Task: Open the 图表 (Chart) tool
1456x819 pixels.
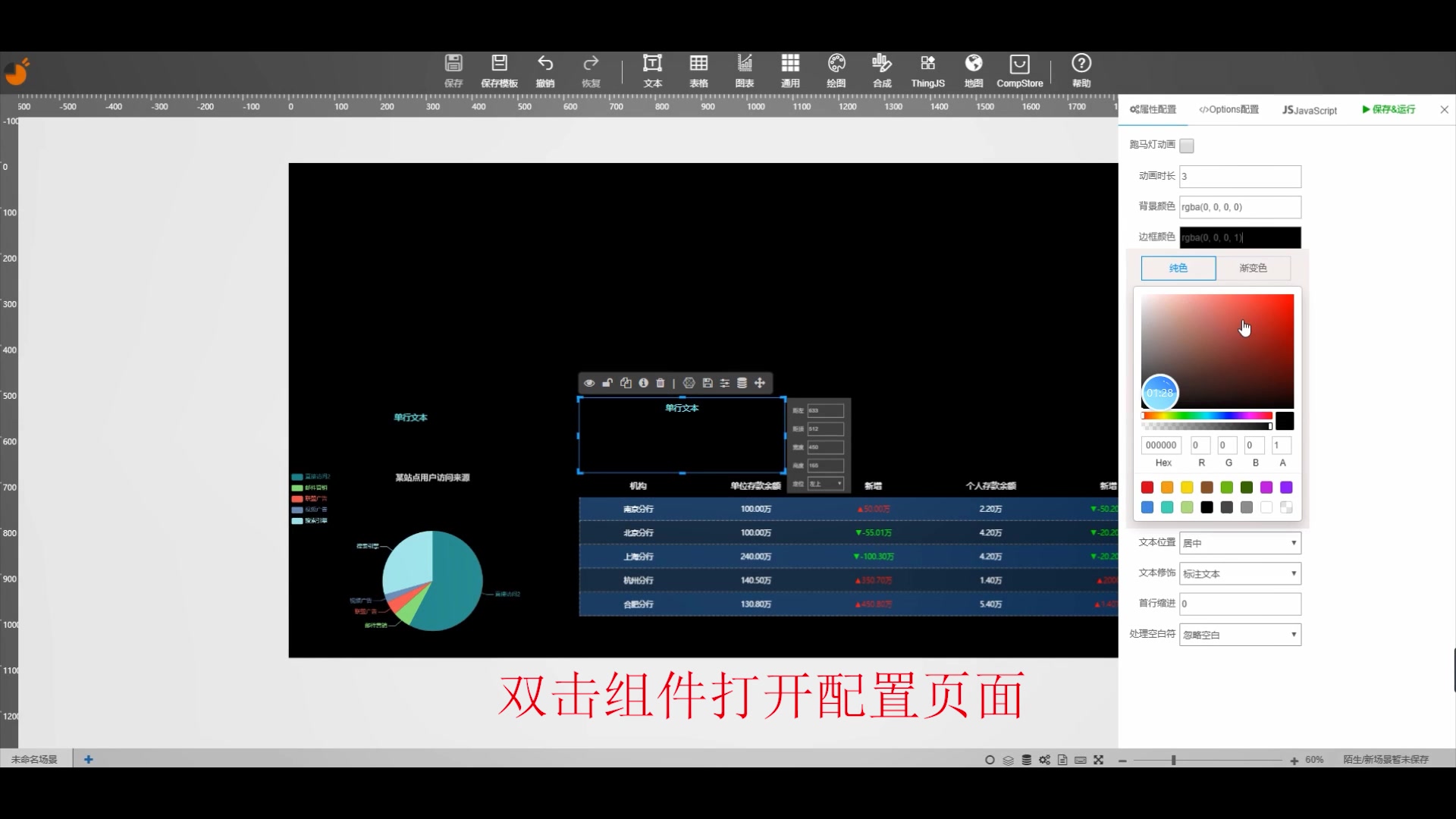Action: 745,70
